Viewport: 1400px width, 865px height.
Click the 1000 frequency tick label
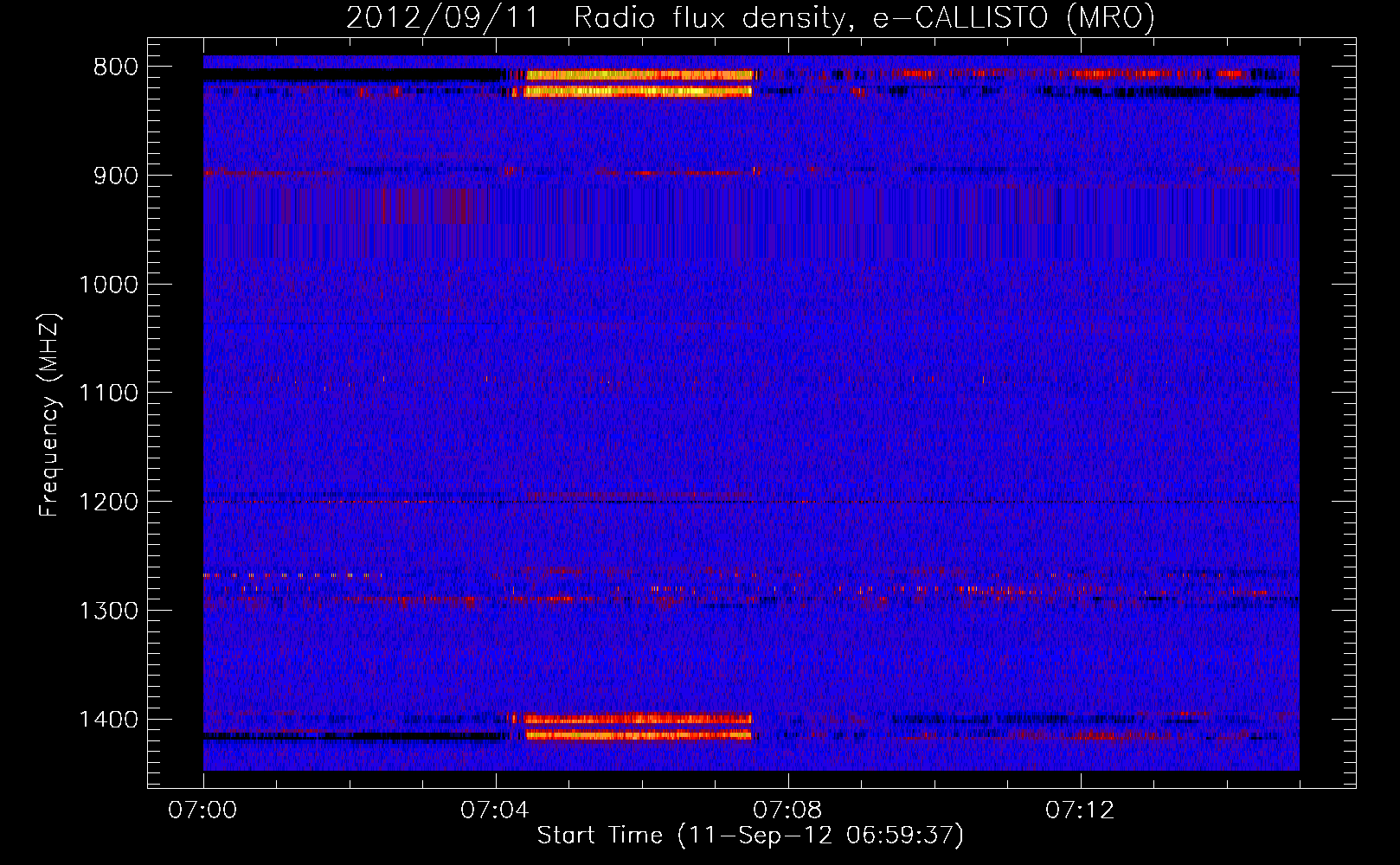coord(108,285)
